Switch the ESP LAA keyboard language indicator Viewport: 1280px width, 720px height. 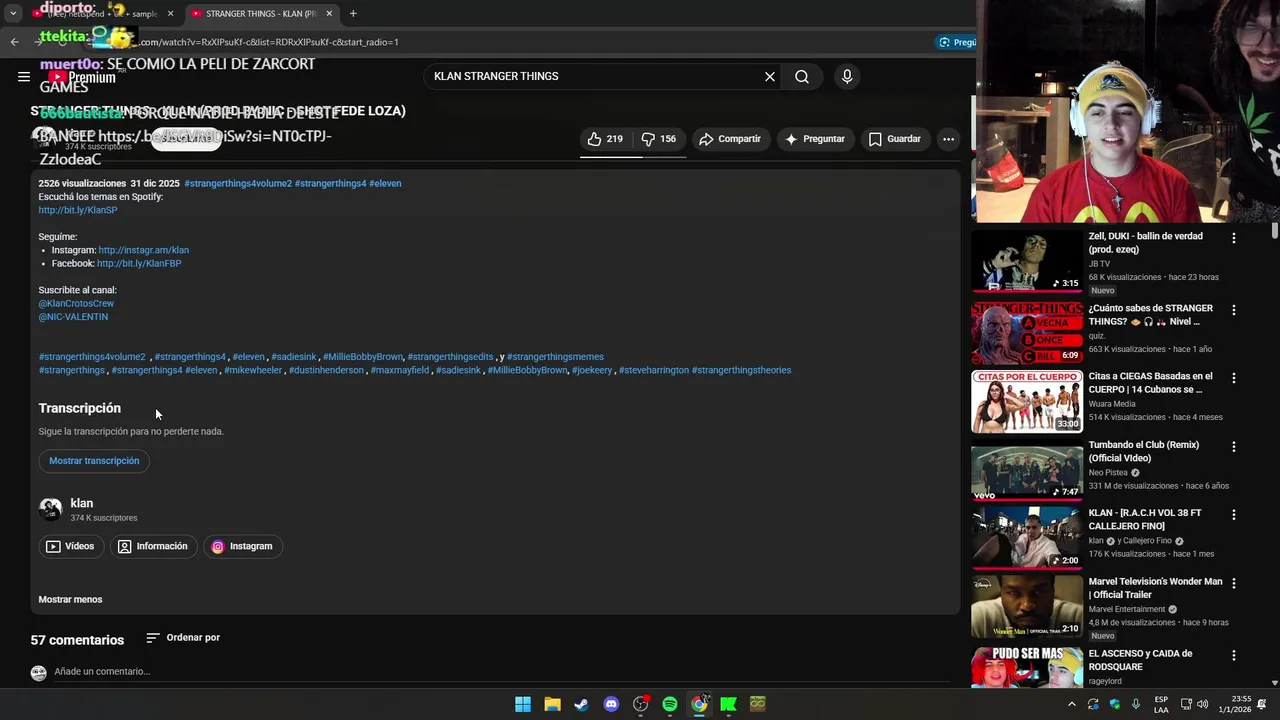click(x=1161, y=704)
